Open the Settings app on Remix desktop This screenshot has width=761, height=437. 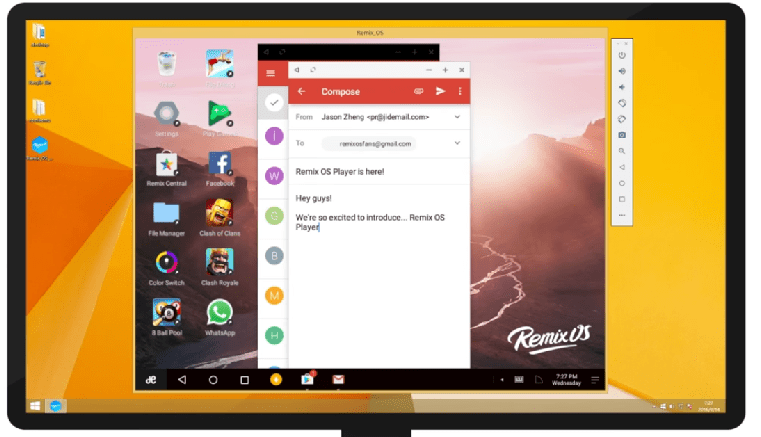pyautogui.click(x=166, y=119)
